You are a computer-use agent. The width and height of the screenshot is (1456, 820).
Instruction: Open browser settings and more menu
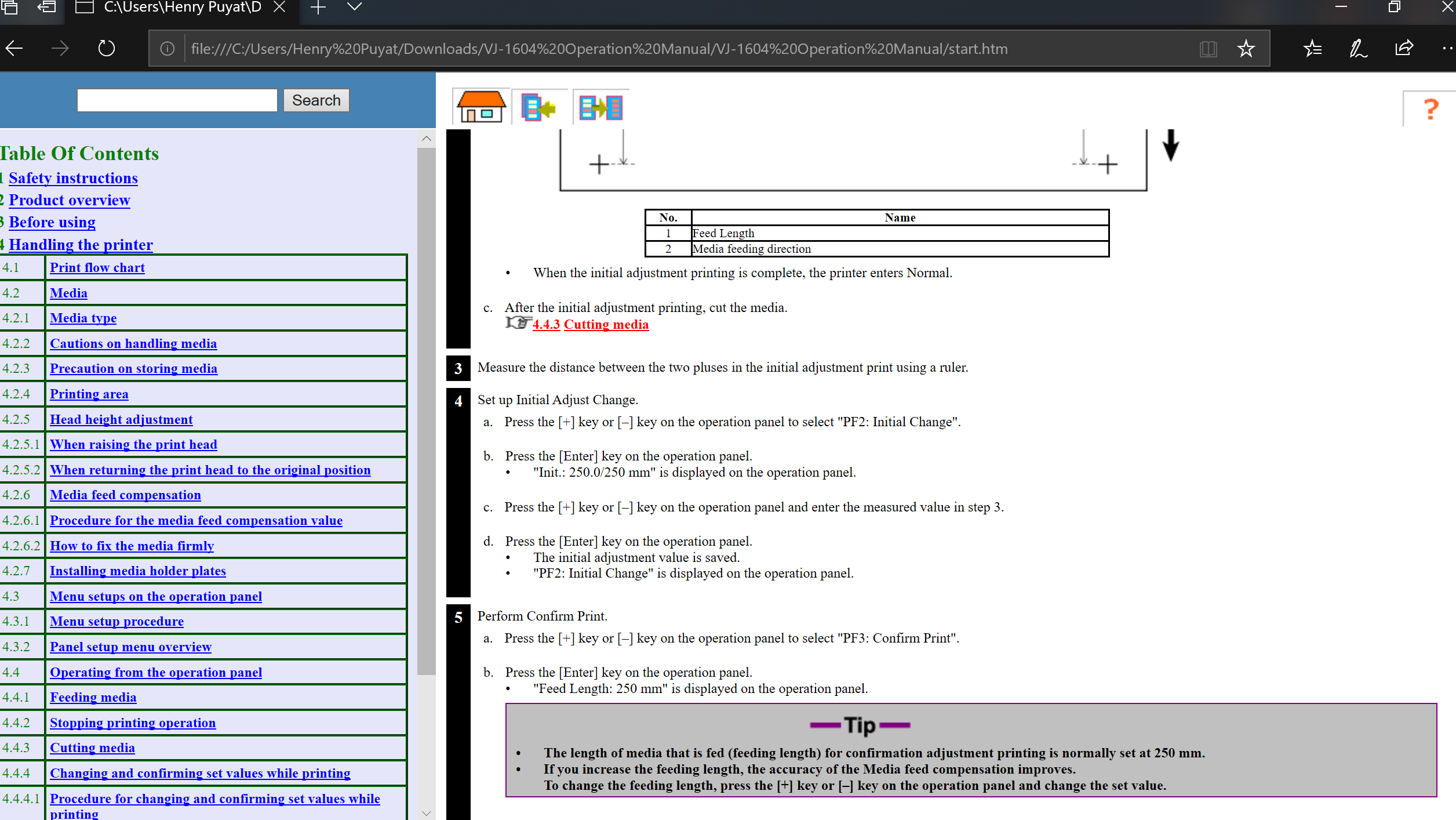click(1448, 49)
